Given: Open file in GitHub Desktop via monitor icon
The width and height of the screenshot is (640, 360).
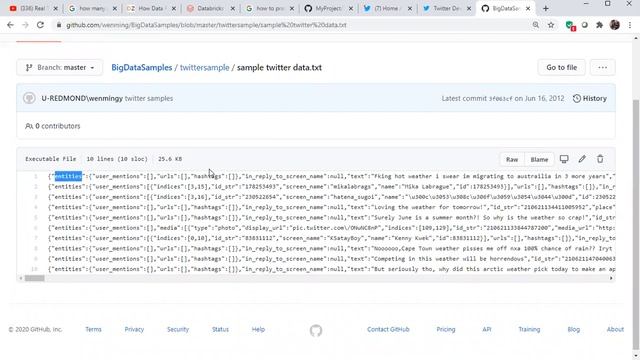Looking at the screenshot, I should 564,159.
